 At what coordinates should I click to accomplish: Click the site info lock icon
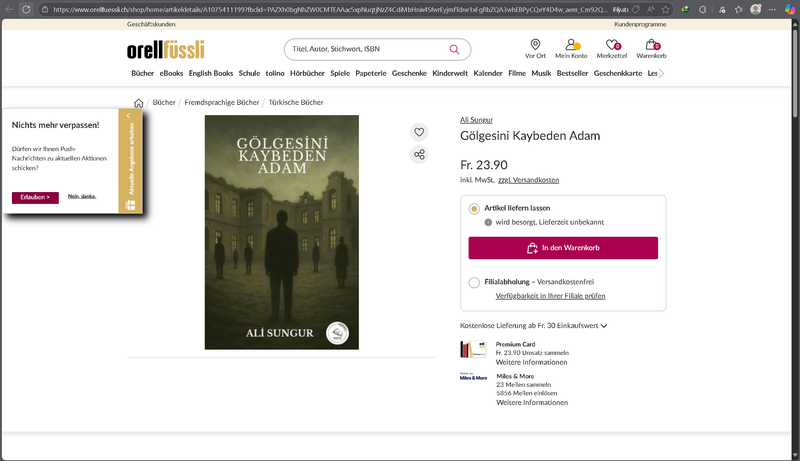(45, 9)
